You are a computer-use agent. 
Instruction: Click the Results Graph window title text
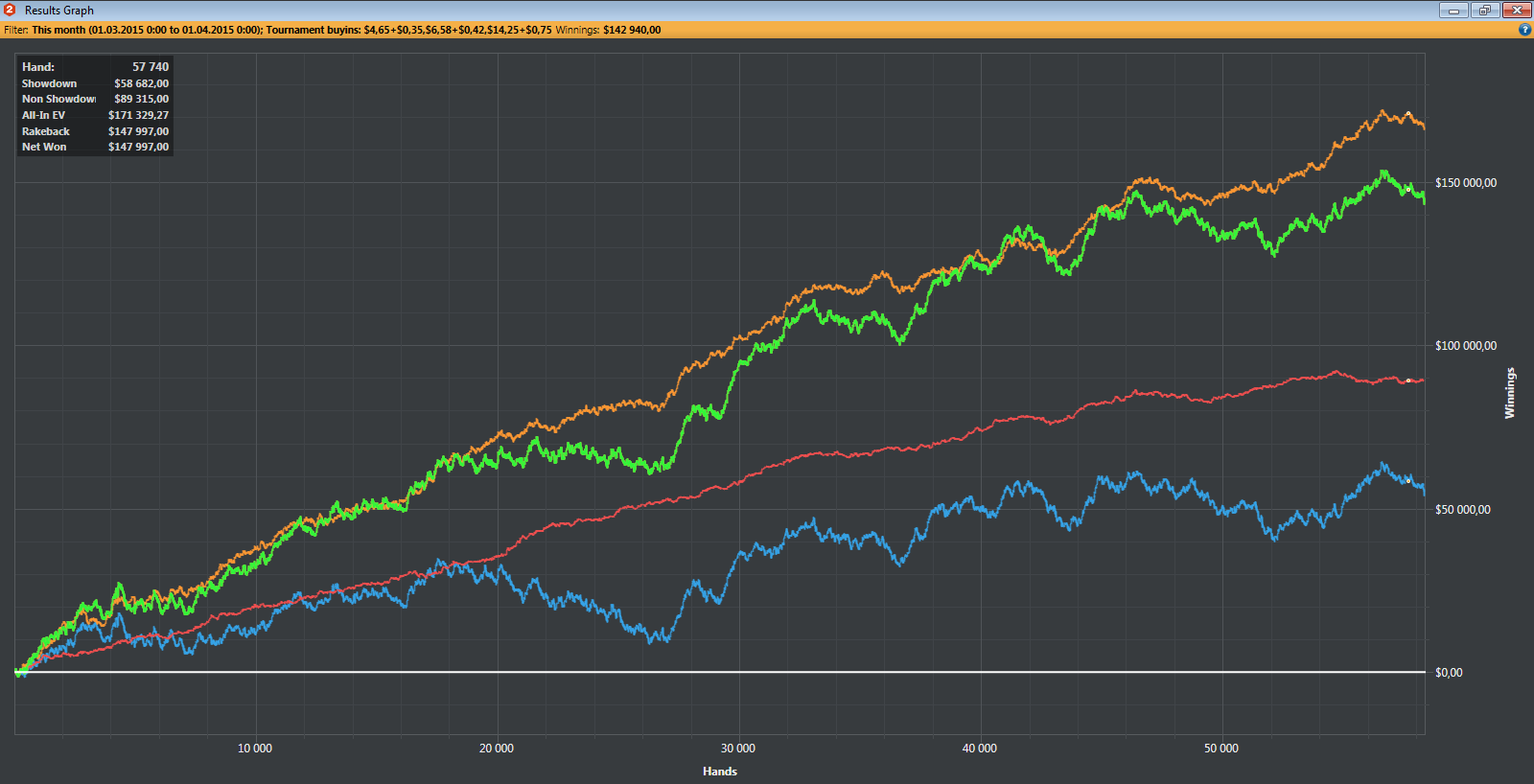click(59, 11)
